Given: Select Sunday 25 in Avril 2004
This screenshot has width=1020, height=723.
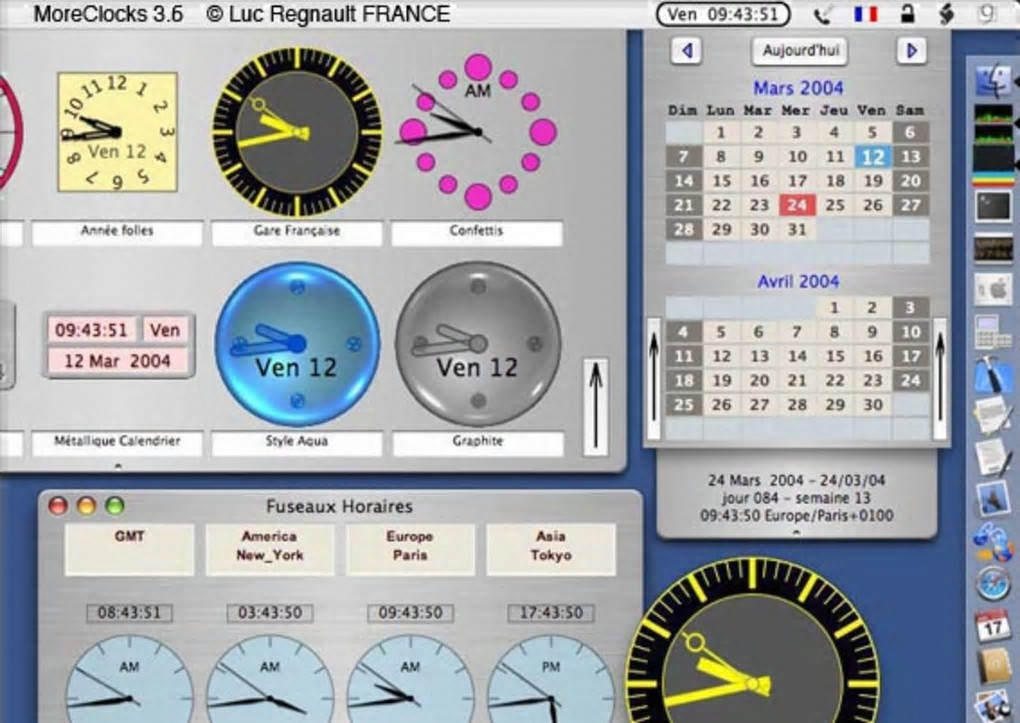Looking at the screenshot, I should pyautogui.click(x=683, y=405).
